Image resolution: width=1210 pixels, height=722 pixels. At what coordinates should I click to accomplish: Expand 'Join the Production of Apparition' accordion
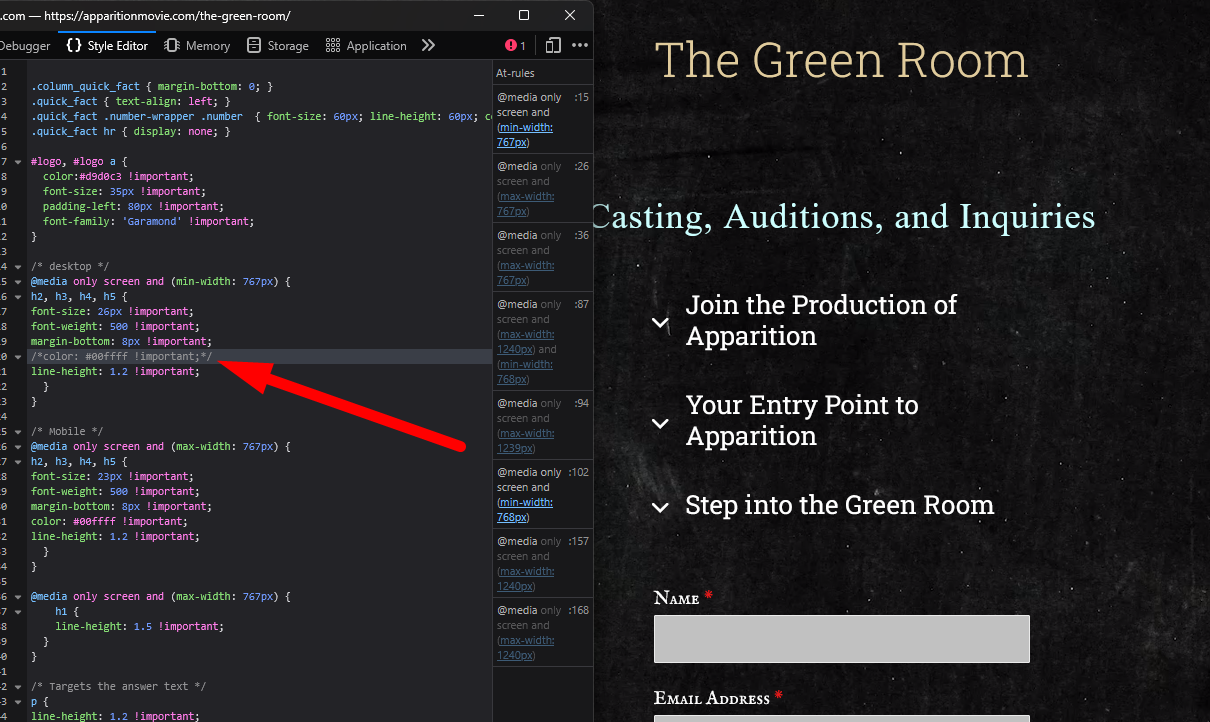pos(660,322)
